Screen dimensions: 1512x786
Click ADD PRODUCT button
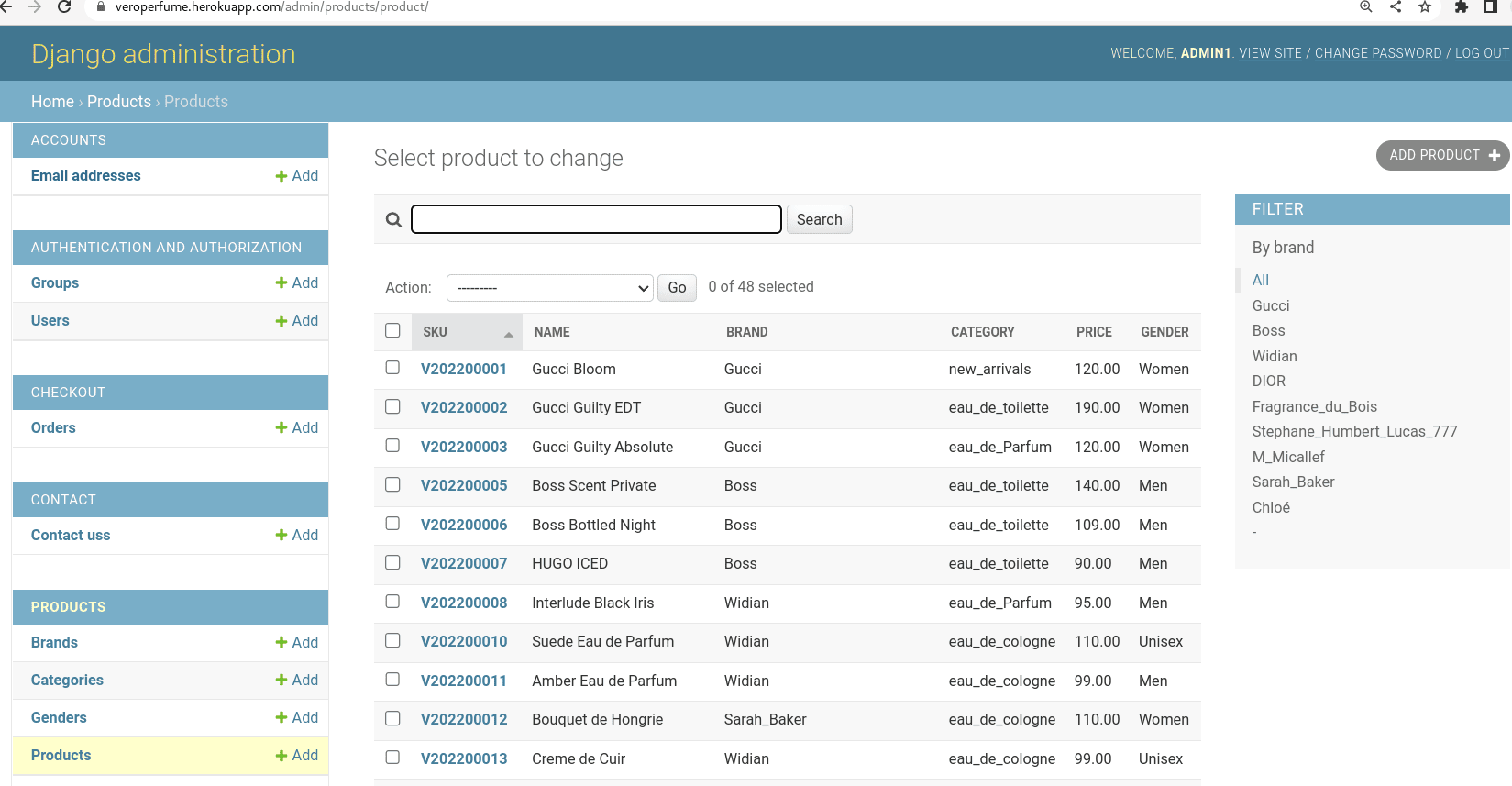pyautogui.click(x=1442, y=156)
